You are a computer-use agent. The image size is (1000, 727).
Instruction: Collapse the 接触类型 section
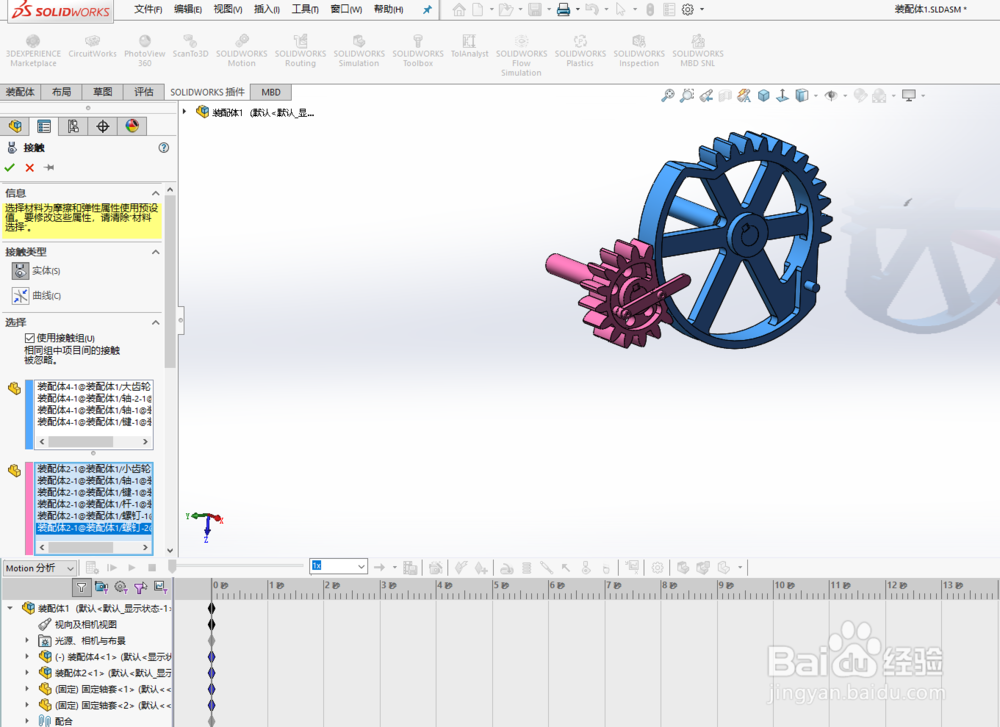pyautogui.click(x=155, y=253)
